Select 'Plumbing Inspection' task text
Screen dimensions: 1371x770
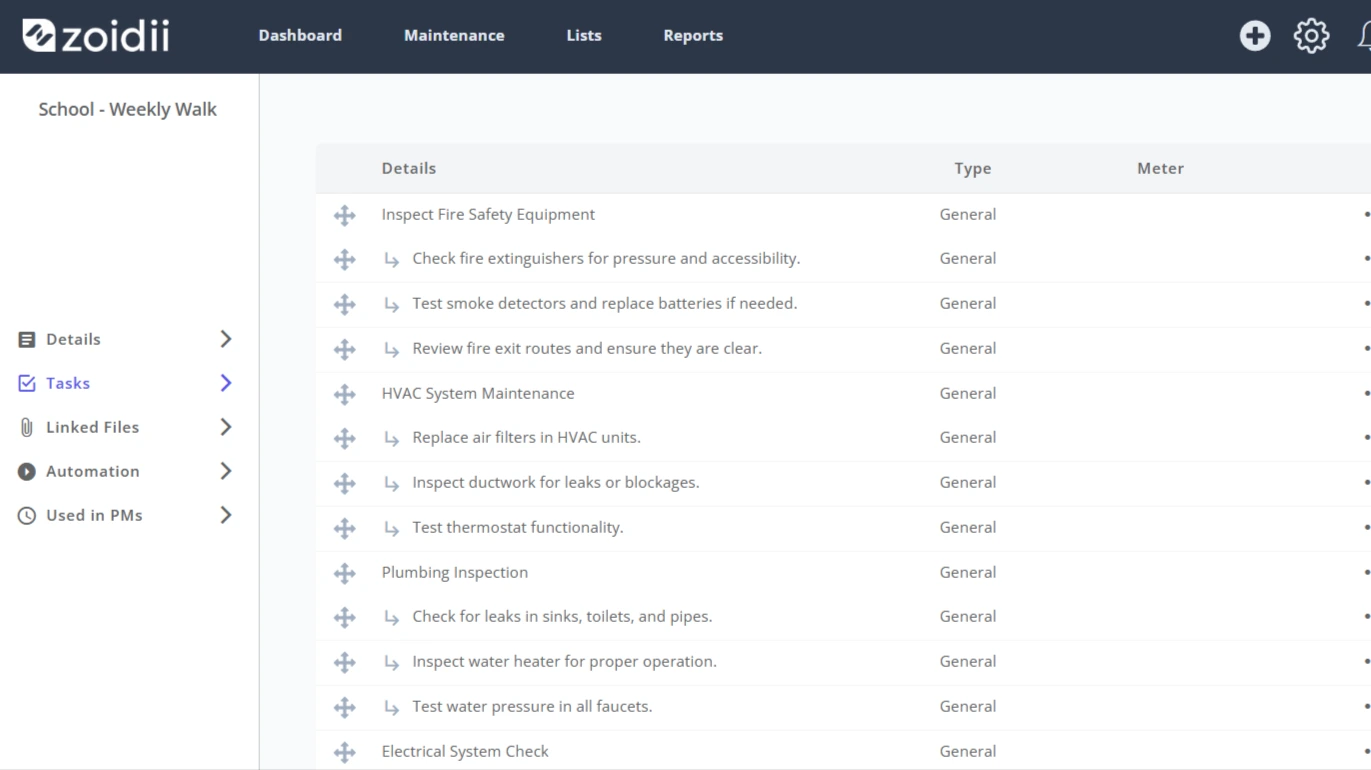pyautogui.click(x=455, y=572)
